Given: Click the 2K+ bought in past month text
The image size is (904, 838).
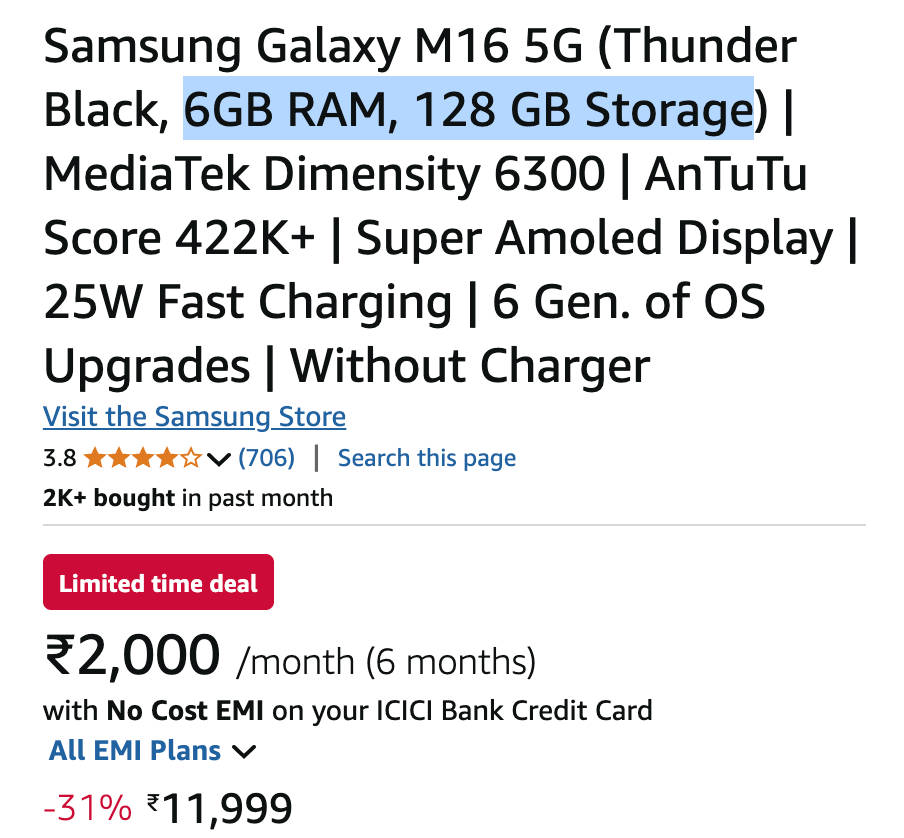Looking at the screenshot, I should [188, 498].
